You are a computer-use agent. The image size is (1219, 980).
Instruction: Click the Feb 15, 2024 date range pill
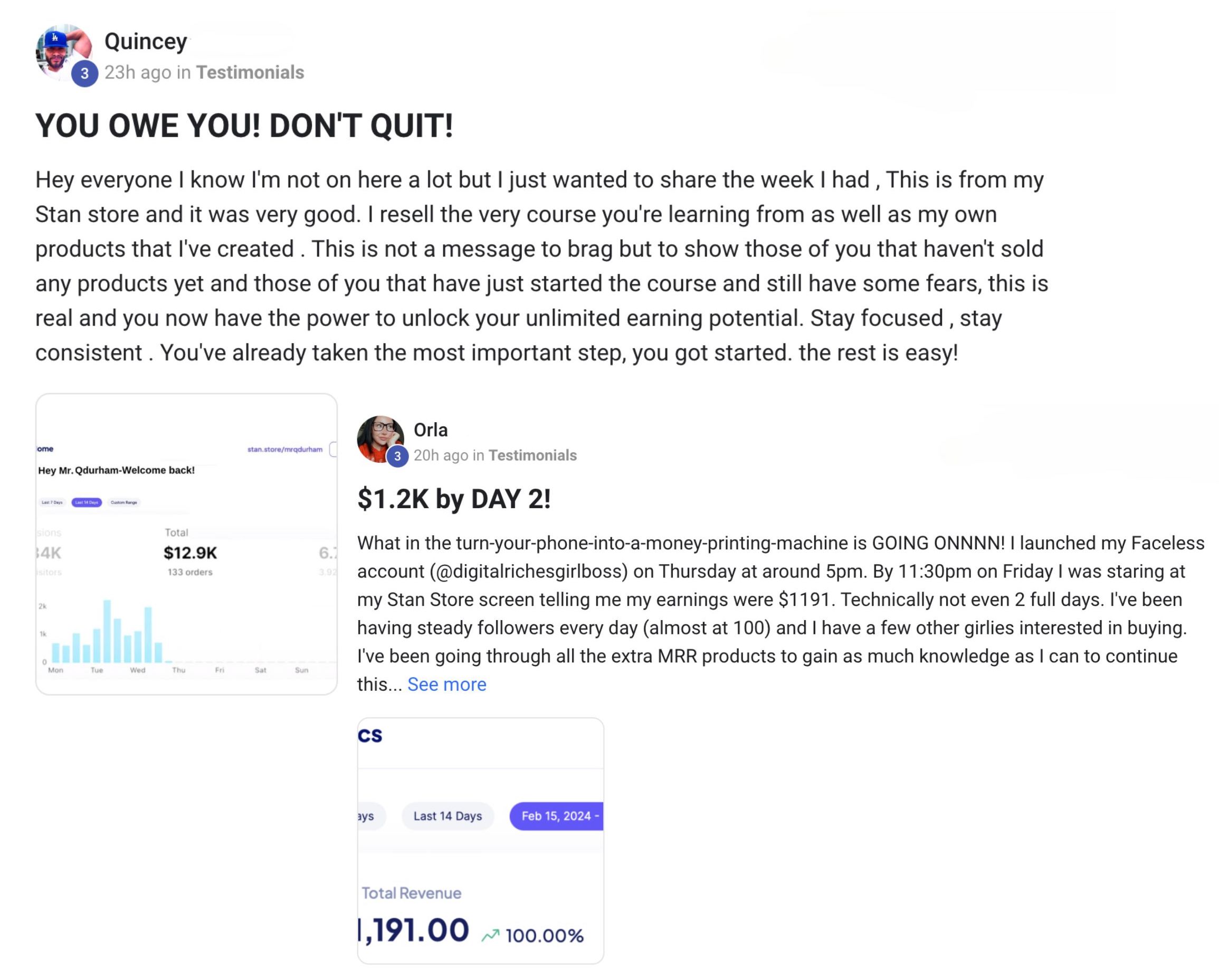point(557,816)
